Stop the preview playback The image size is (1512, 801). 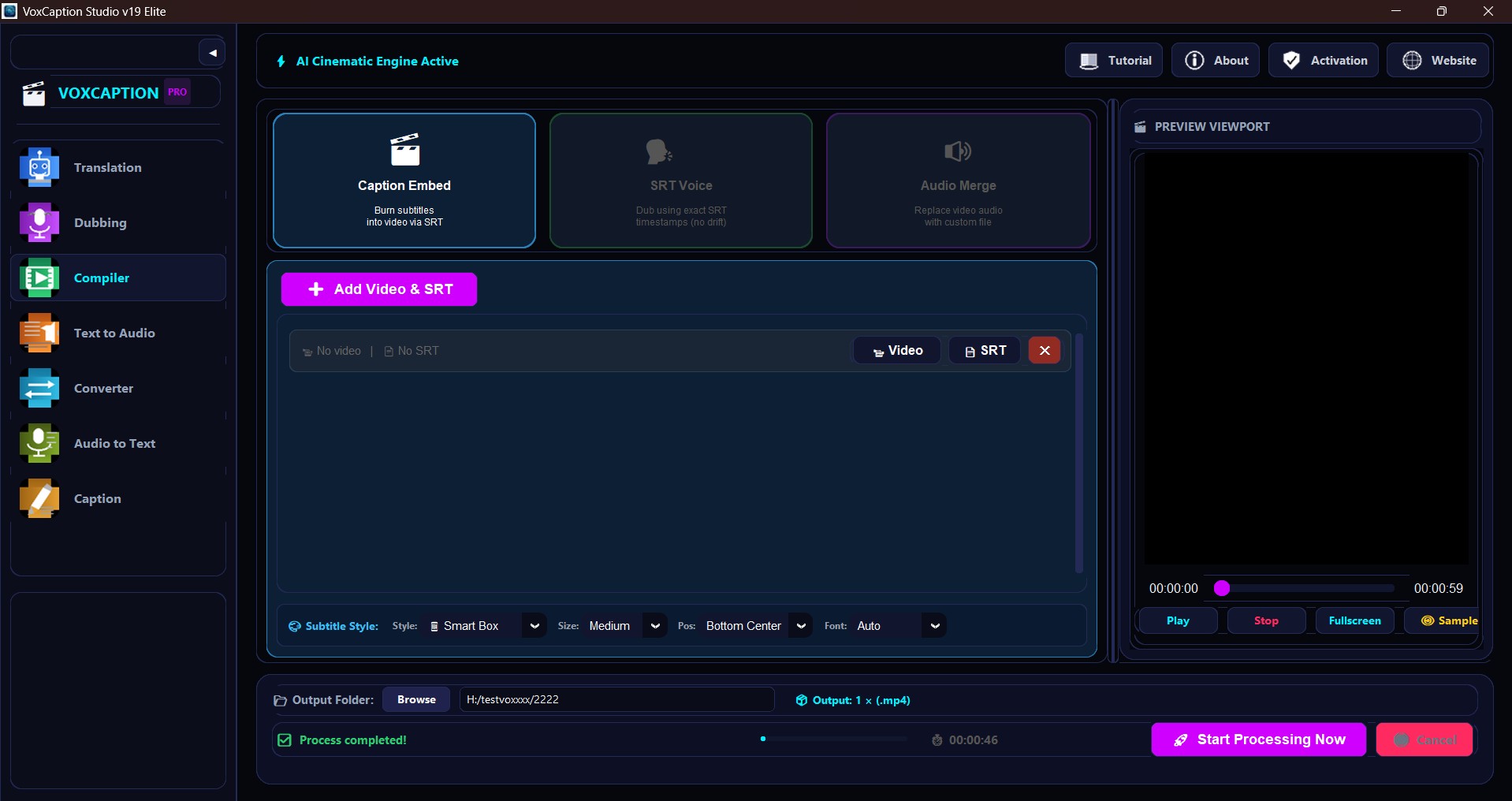click(x=1266, y=621)
